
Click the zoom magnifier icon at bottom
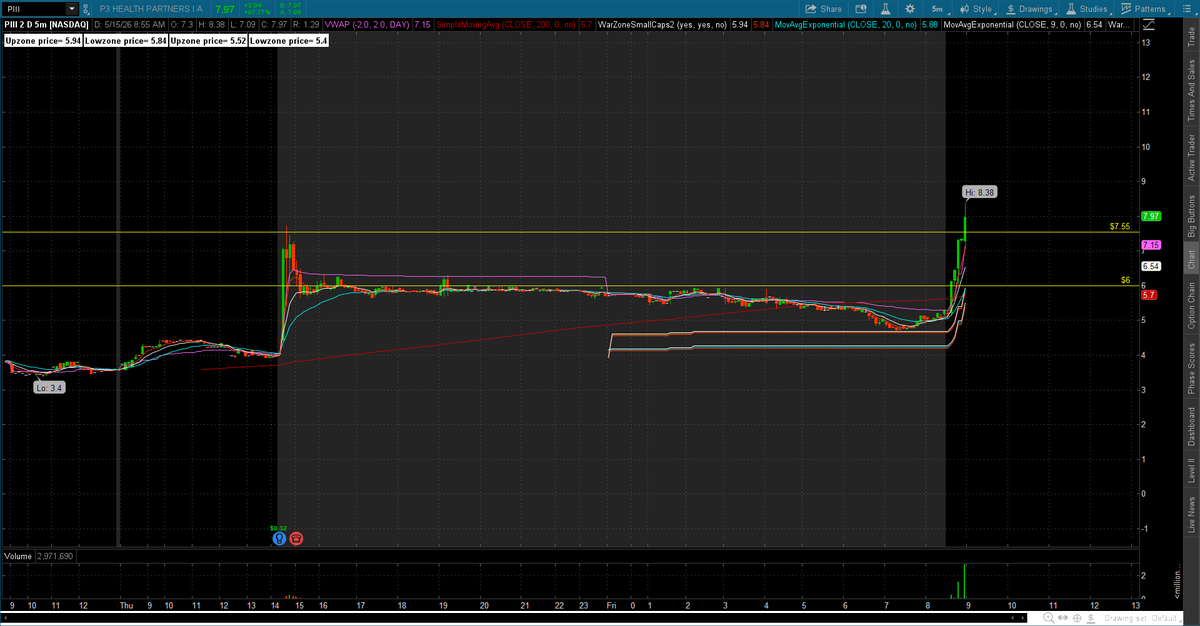(1048, 618)
